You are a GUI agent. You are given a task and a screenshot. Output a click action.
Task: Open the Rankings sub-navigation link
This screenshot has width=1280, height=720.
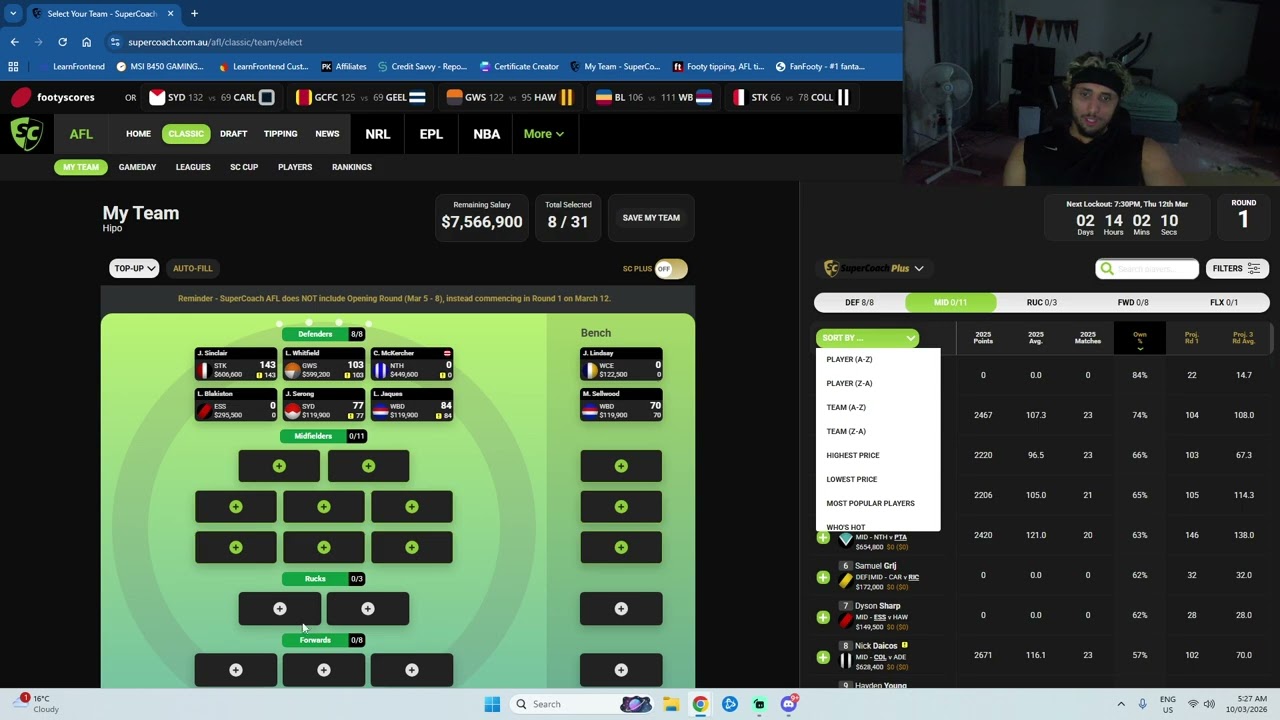[351, 167]
